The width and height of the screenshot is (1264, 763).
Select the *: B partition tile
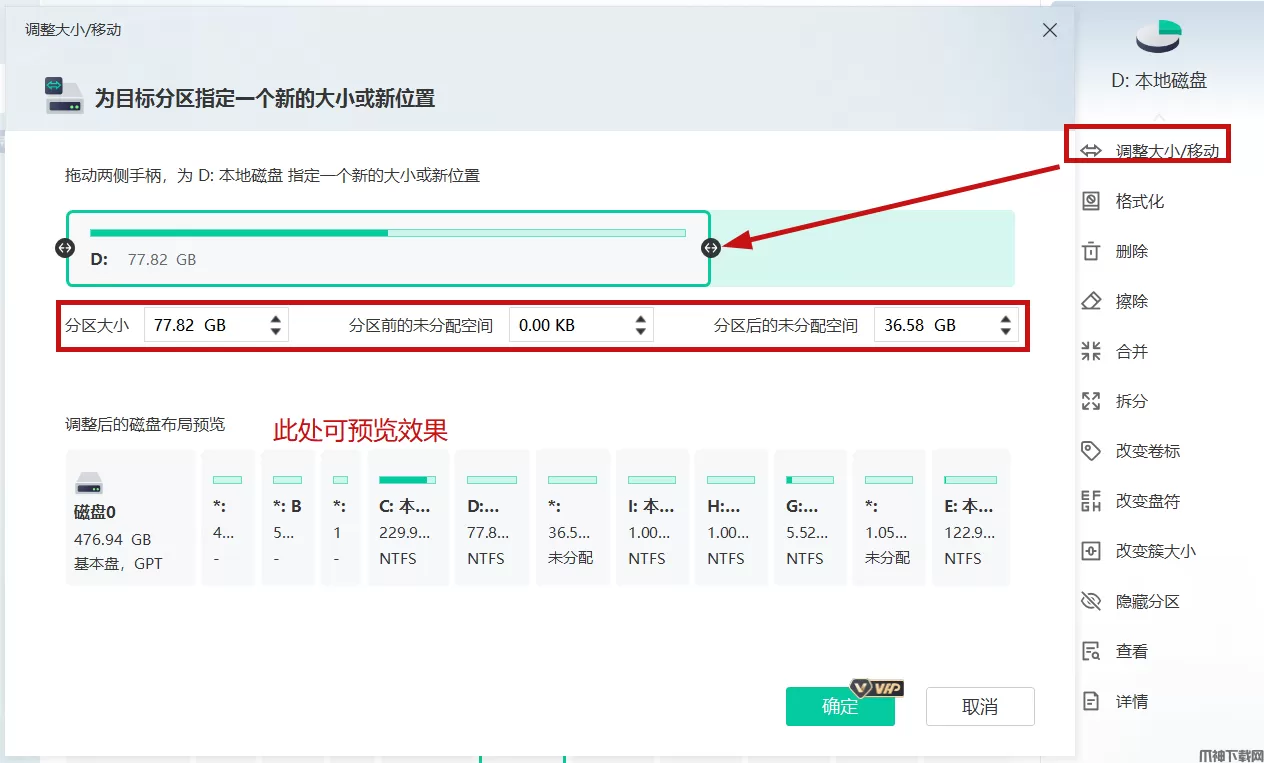[287, 517]
